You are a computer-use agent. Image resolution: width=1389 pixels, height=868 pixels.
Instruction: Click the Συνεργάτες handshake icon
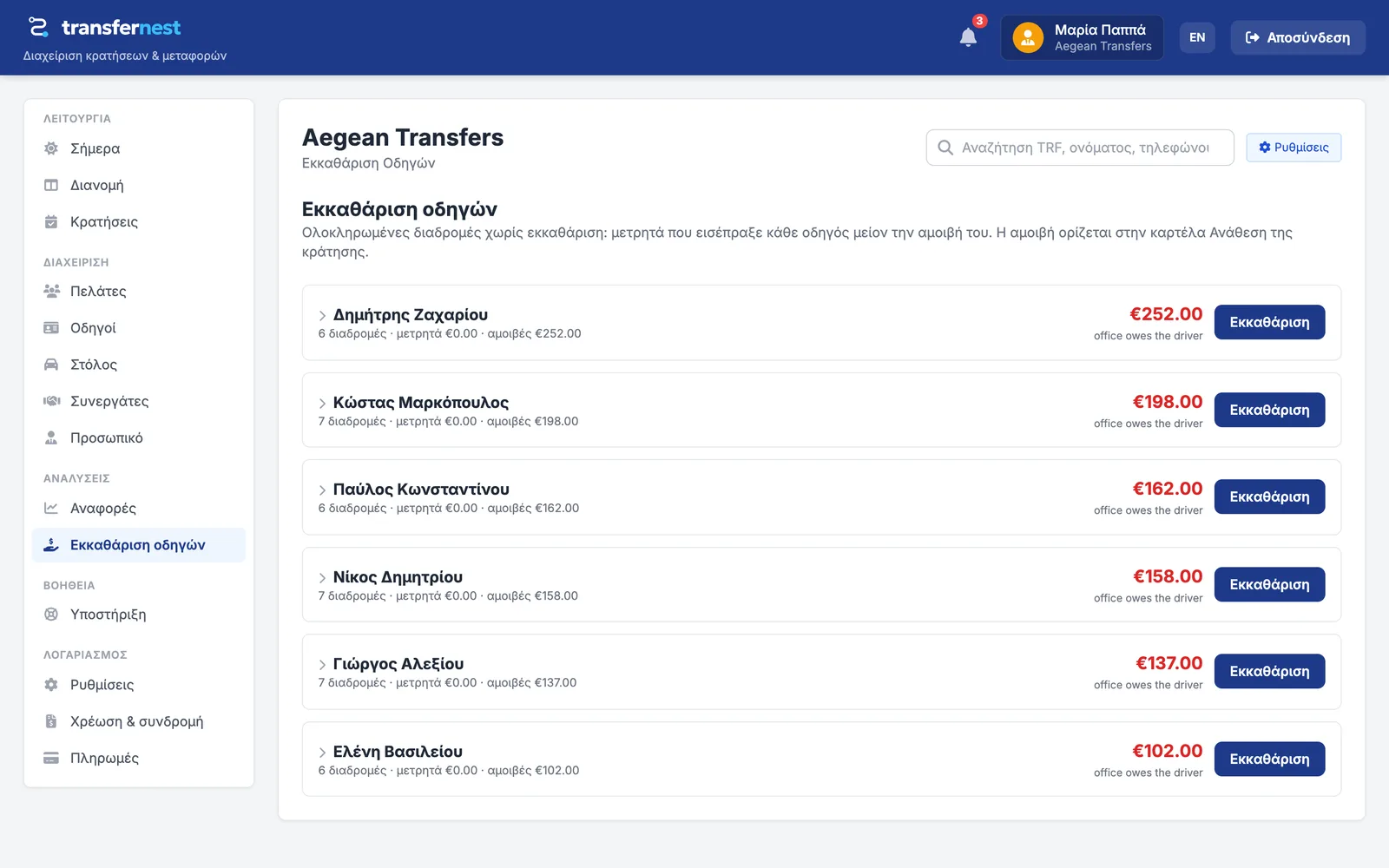pyautogui.click(x=51, y=401)
